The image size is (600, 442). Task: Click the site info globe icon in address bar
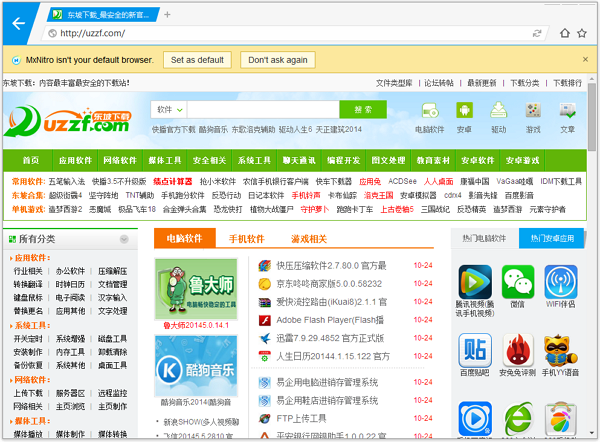pyautogui.click(x=52, y=33)
